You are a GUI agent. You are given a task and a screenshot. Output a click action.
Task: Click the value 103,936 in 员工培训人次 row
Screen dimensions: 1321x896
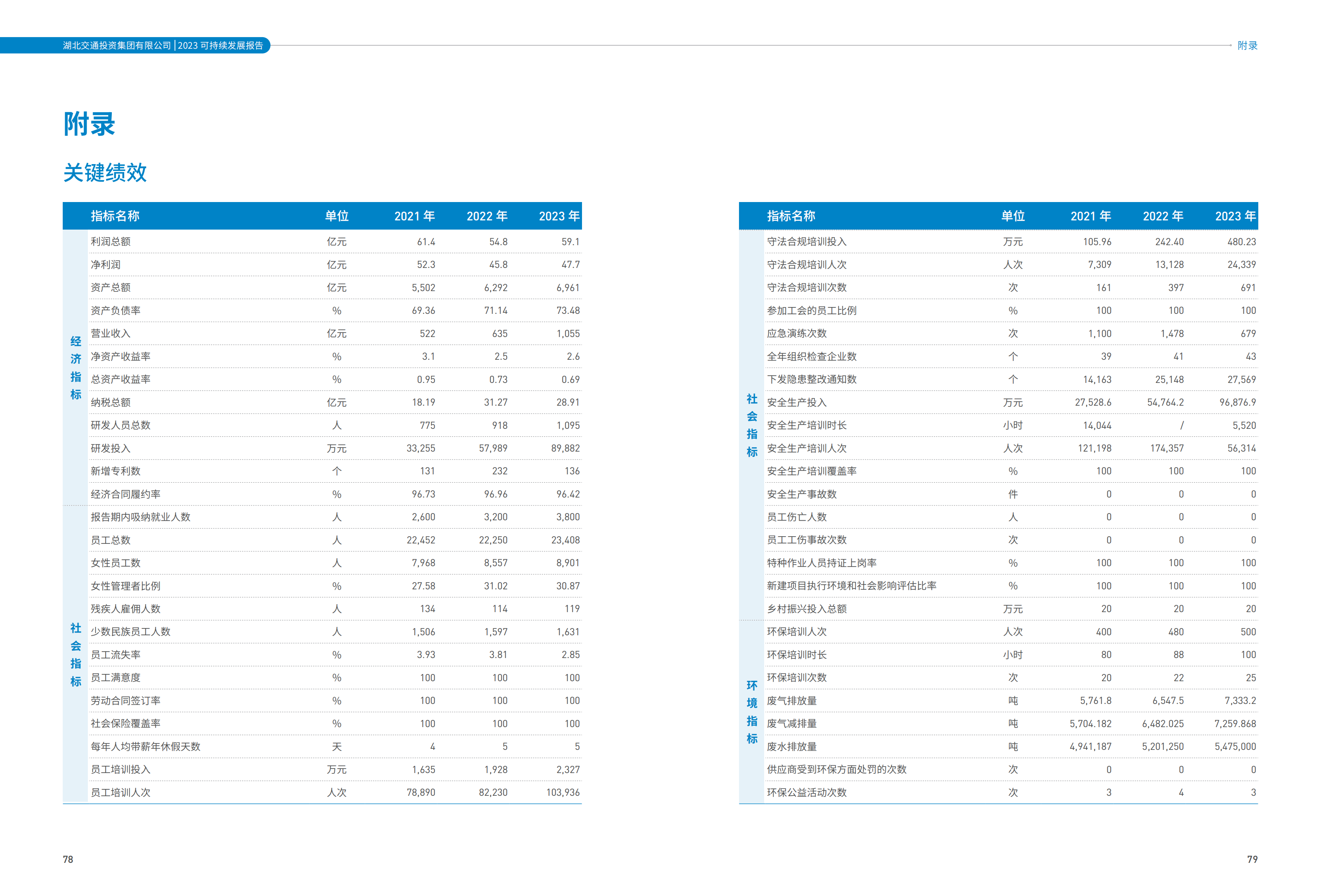[563, 793]
